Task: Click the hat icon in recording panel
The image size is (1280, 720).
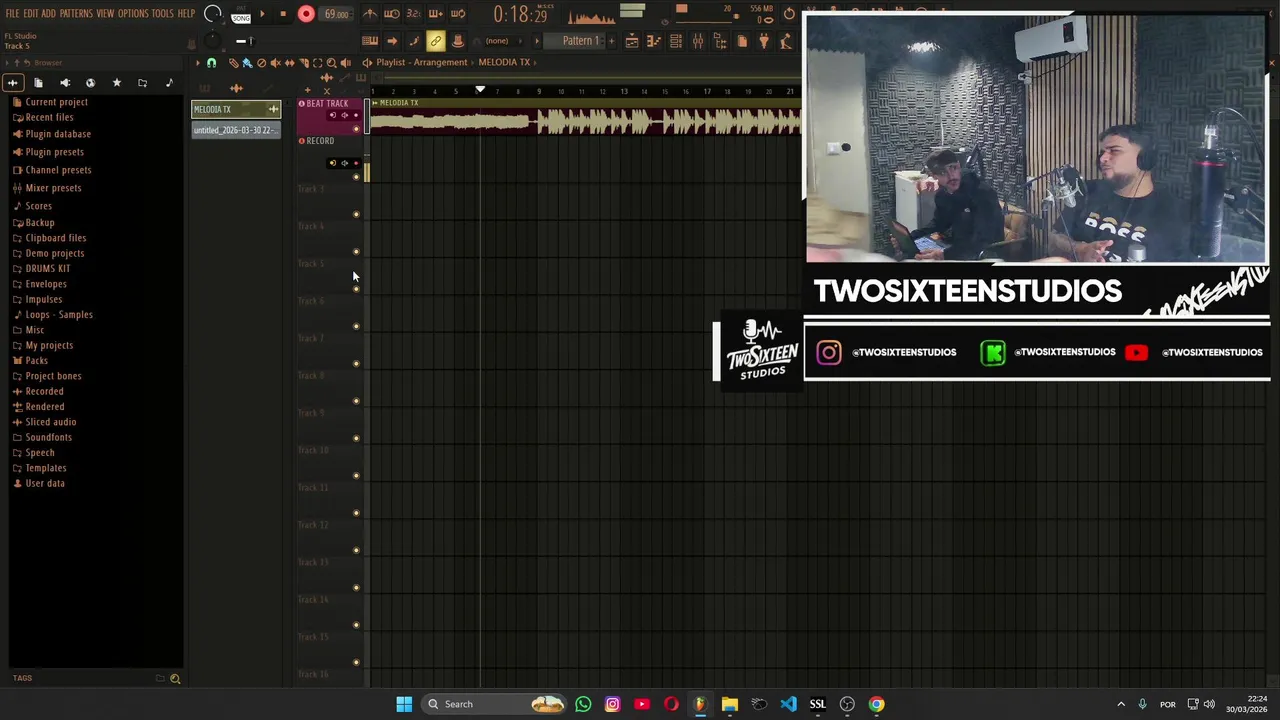Action: [458, 41]
